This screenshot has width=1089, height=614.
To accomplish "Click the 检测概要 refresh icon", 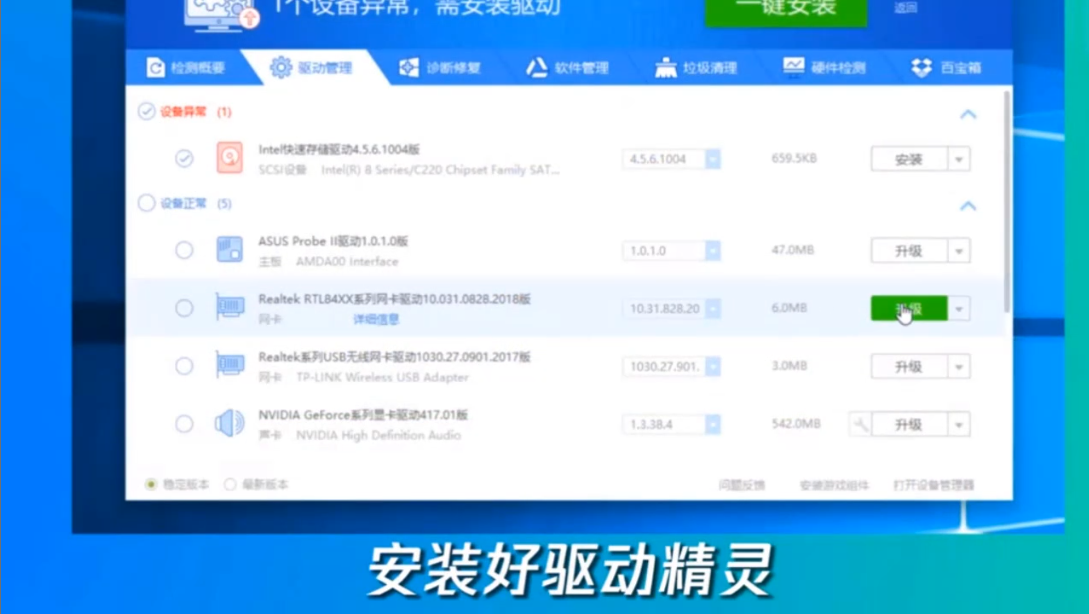I will pyautogui.click(x=156, y=67).
